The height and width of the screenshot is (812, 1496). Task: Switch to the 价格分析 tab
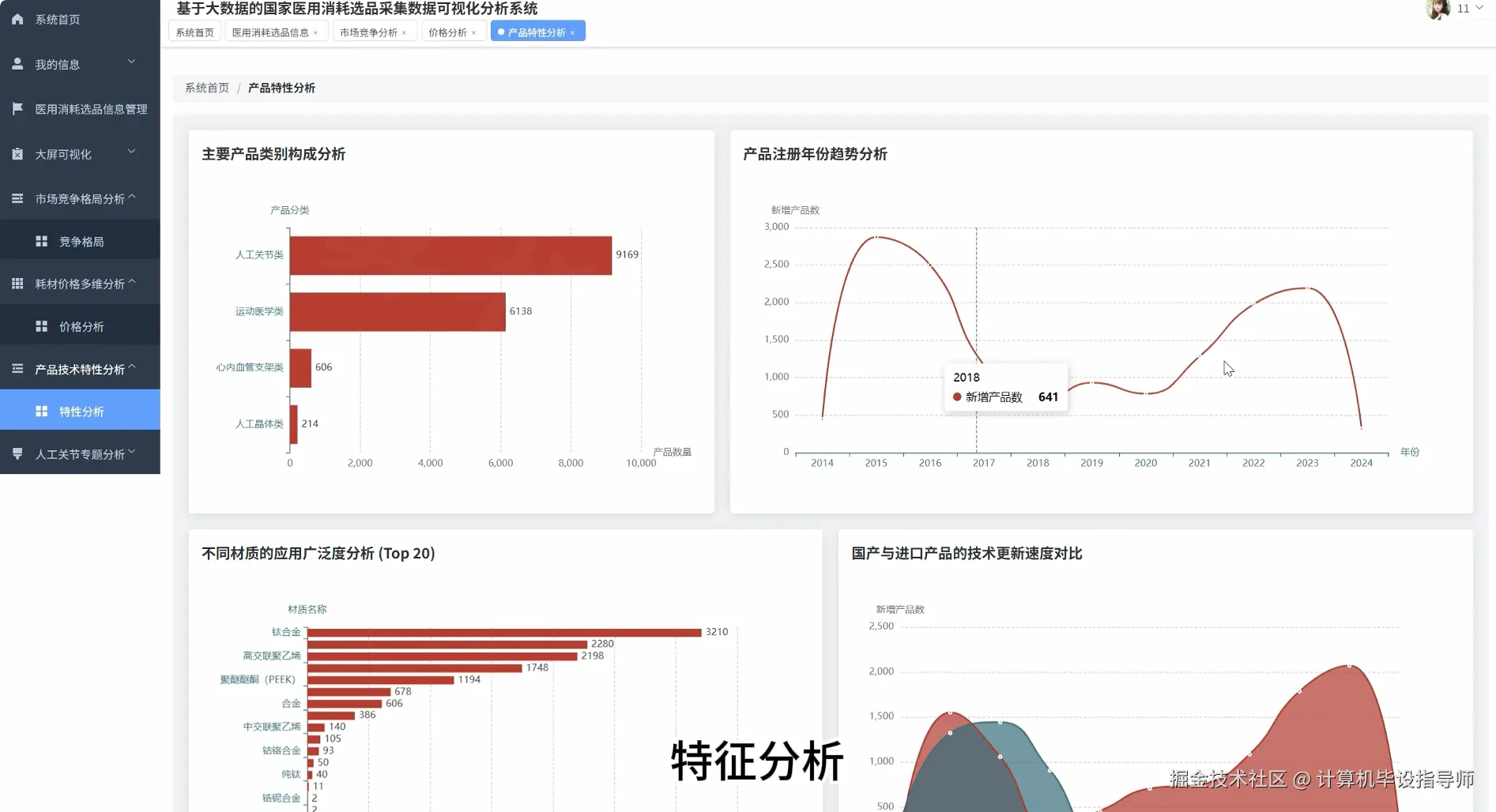tap(447, 32)
